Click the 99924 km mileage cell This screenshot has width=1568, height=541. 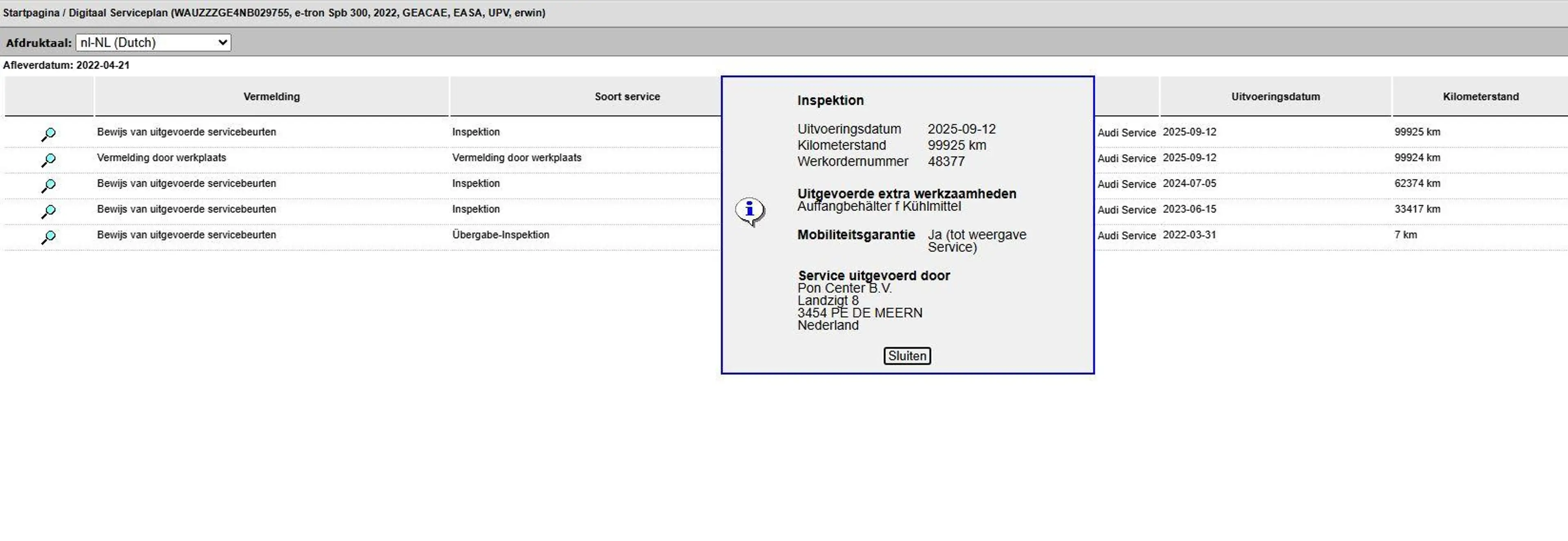click(x=1417, y=157)
